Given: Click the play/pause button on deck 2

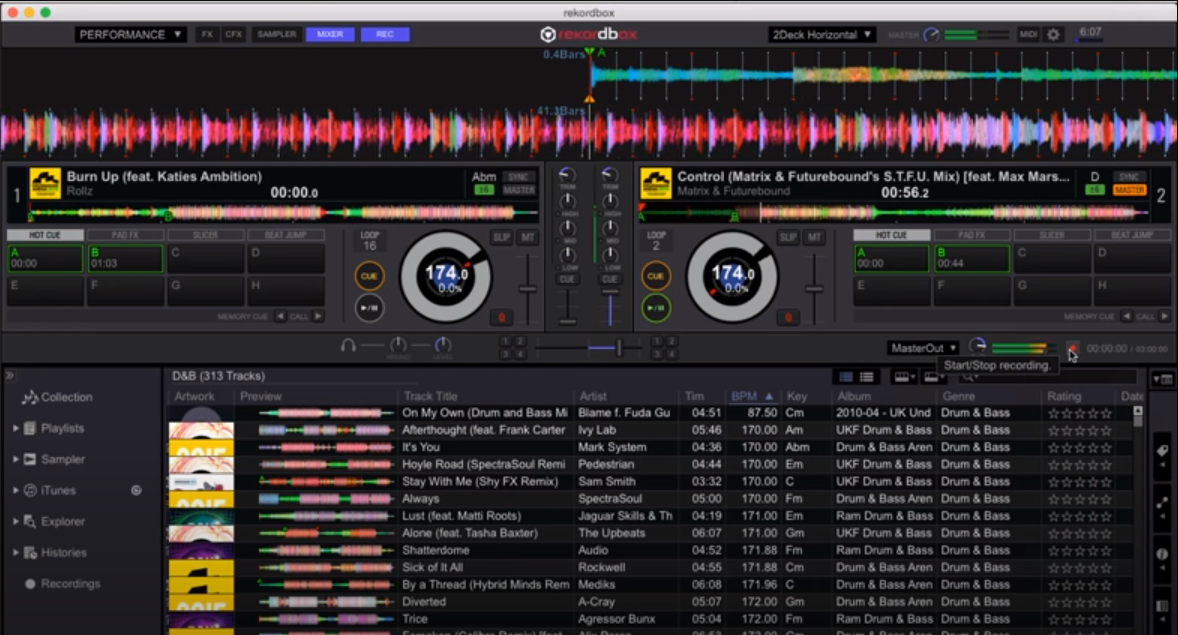Looking at the screenshot, I should (656, 305).
